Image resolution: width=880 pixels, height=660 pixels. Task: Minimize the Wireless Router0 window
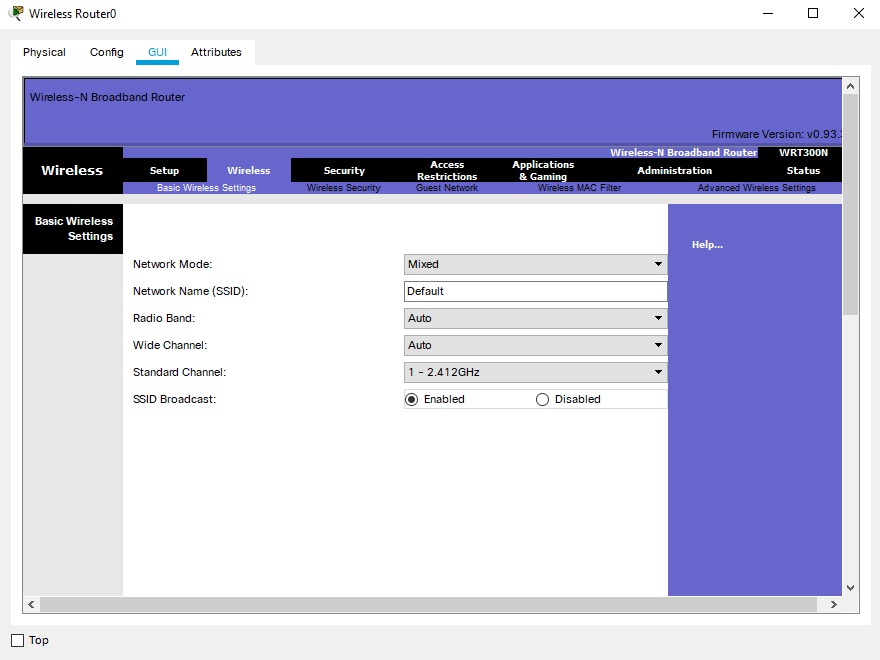tap(768, 13)
